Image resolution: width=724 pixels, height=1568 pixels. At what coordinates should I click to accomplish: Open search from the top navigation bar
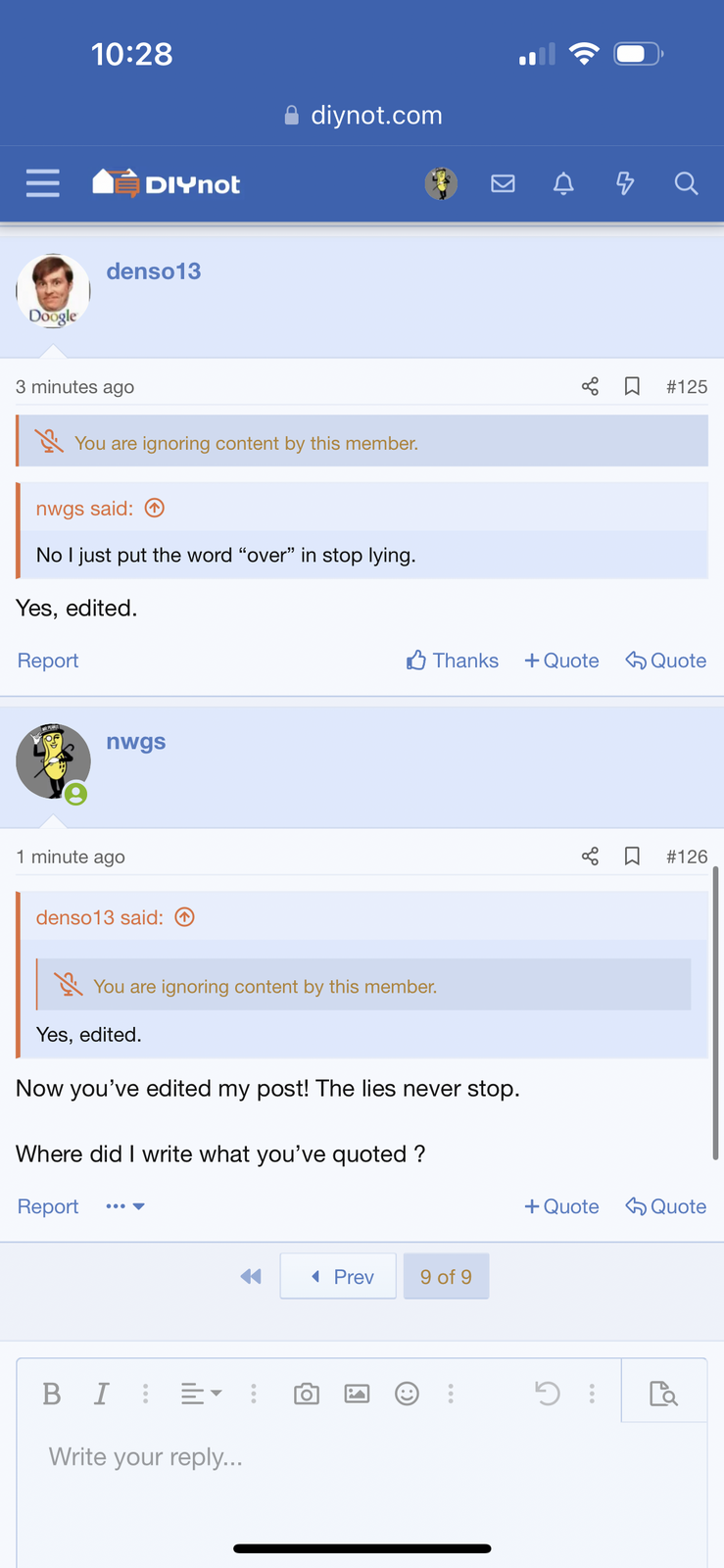pyautogui.click(x=686, y=183)
